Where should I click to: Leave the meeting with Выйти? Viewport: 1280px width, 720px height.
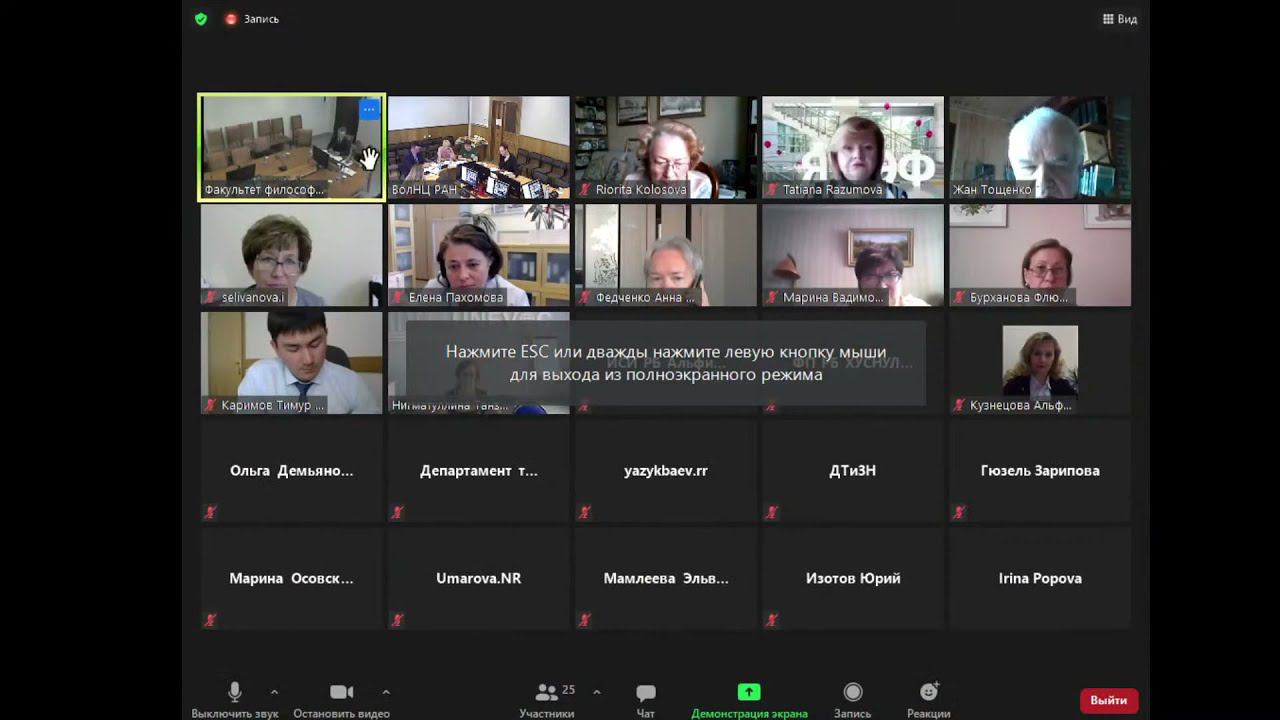pyautogui.click(x=1109, y=700)
